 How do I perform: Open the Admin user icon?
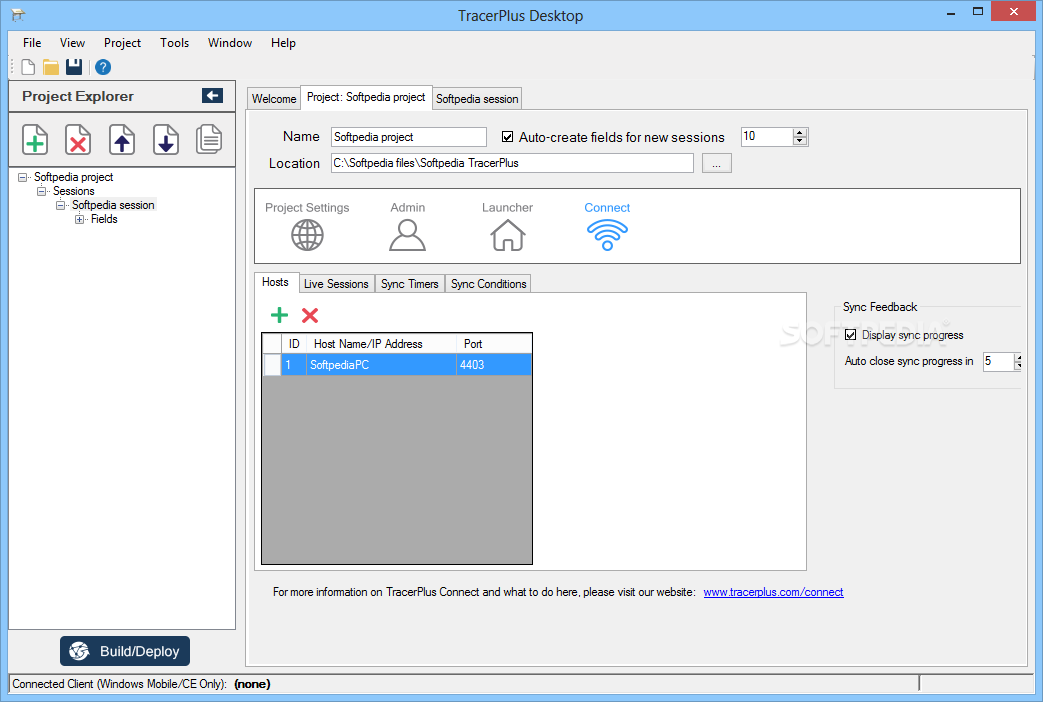tap(407, 235)
